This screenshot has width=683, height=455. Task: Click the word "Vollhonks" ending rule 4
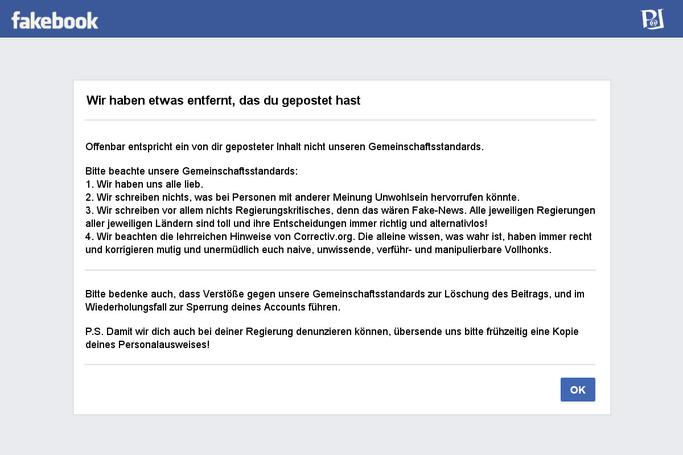[527, 250]
